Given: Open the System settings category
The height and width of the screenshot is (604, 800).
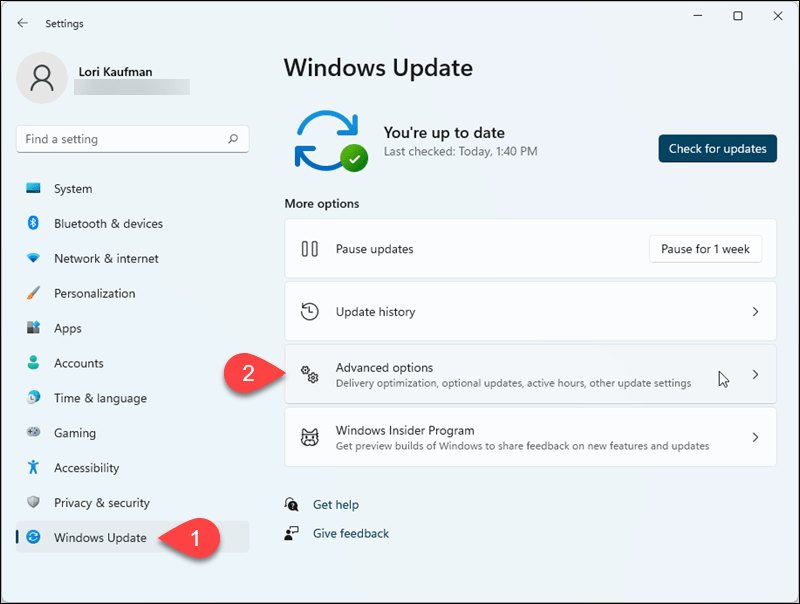Looking at the screenshot, I should [133, 188].
